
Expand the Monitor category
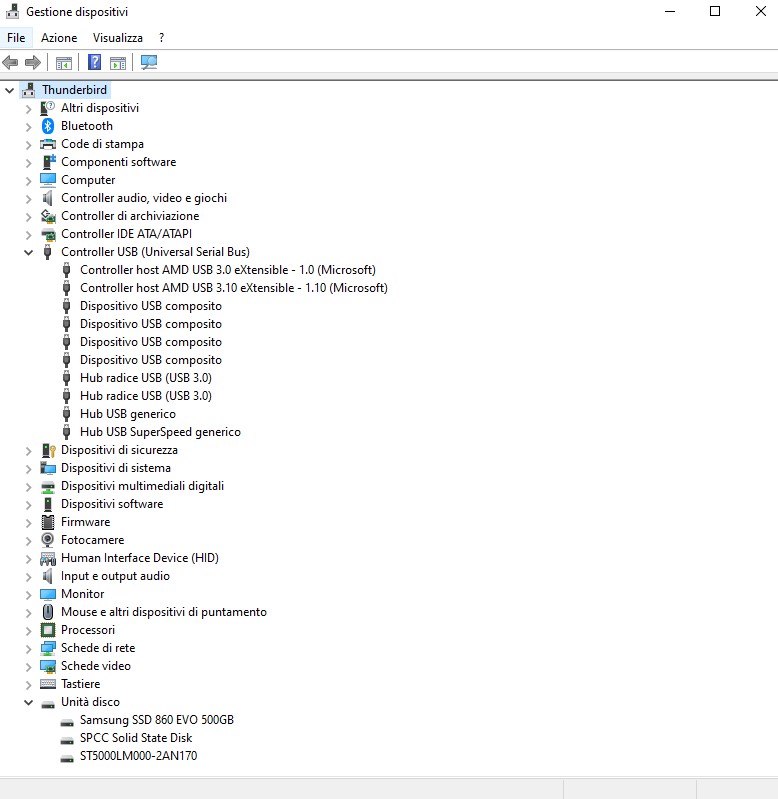[x=29, y=594]
